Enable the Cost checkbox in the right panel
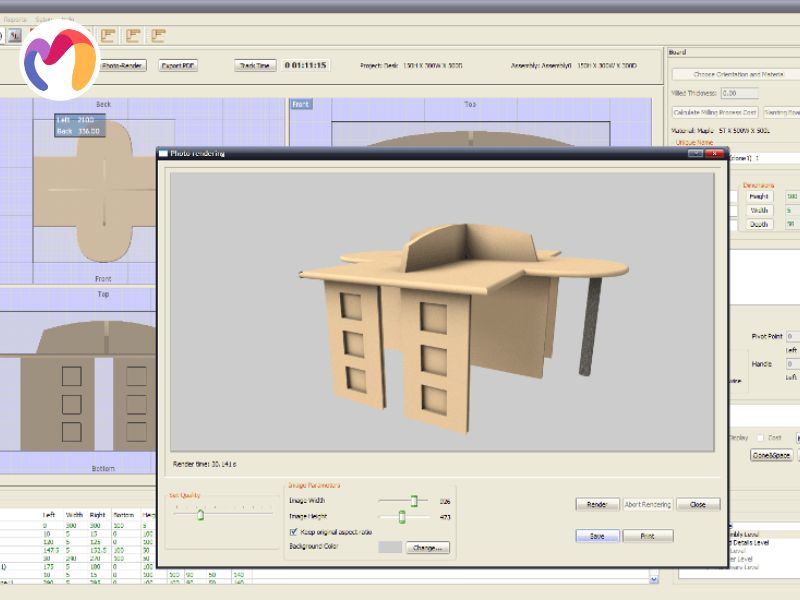This screenshot has width=800, height=600. pos(761,437)
